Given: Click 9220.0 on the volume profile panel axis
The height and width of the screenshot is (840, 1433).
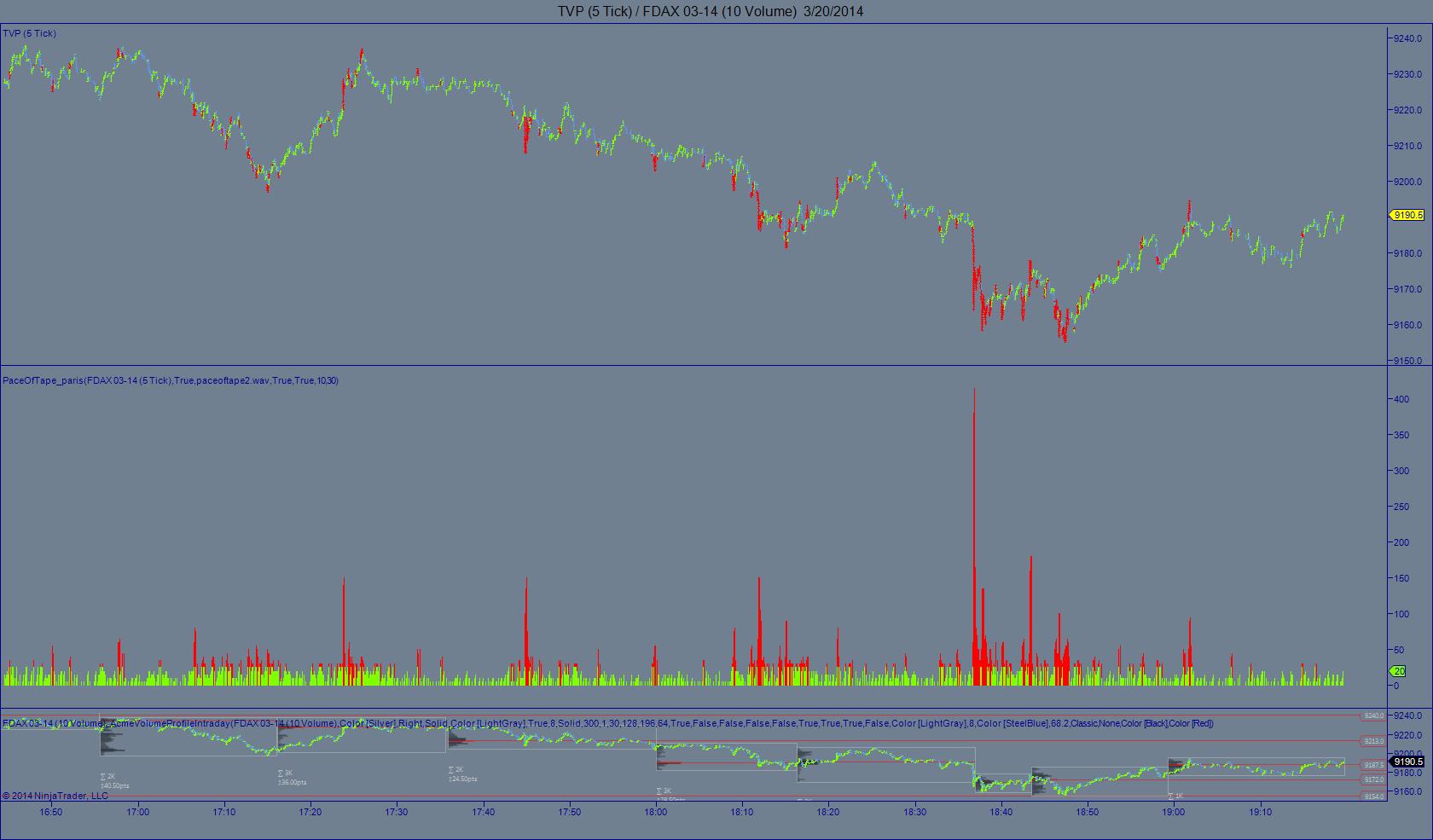Looking at the screenshot, I should (x=1407, y=735).
